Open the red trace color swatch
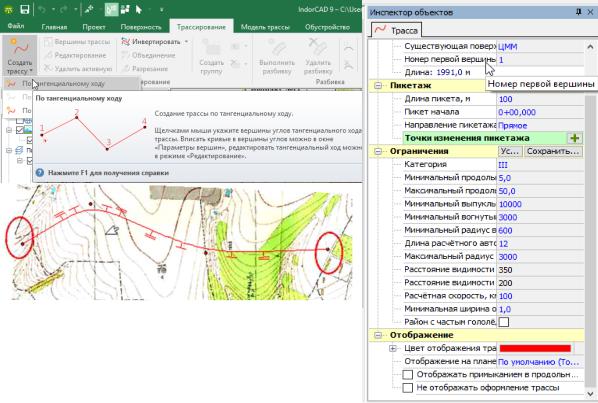Viewport: 598px width, 403px height. point(535,348)
